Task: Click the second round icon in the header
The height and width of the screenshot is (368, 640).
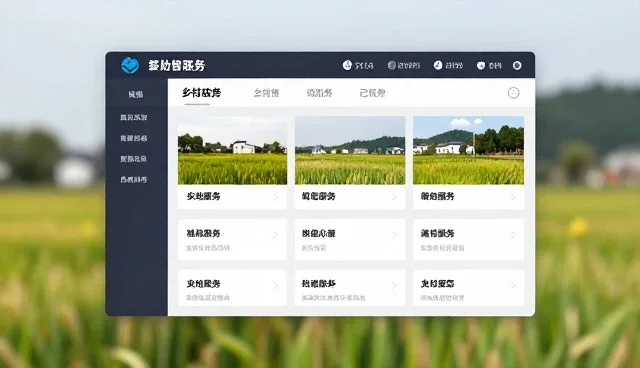Action: [392, 65]
